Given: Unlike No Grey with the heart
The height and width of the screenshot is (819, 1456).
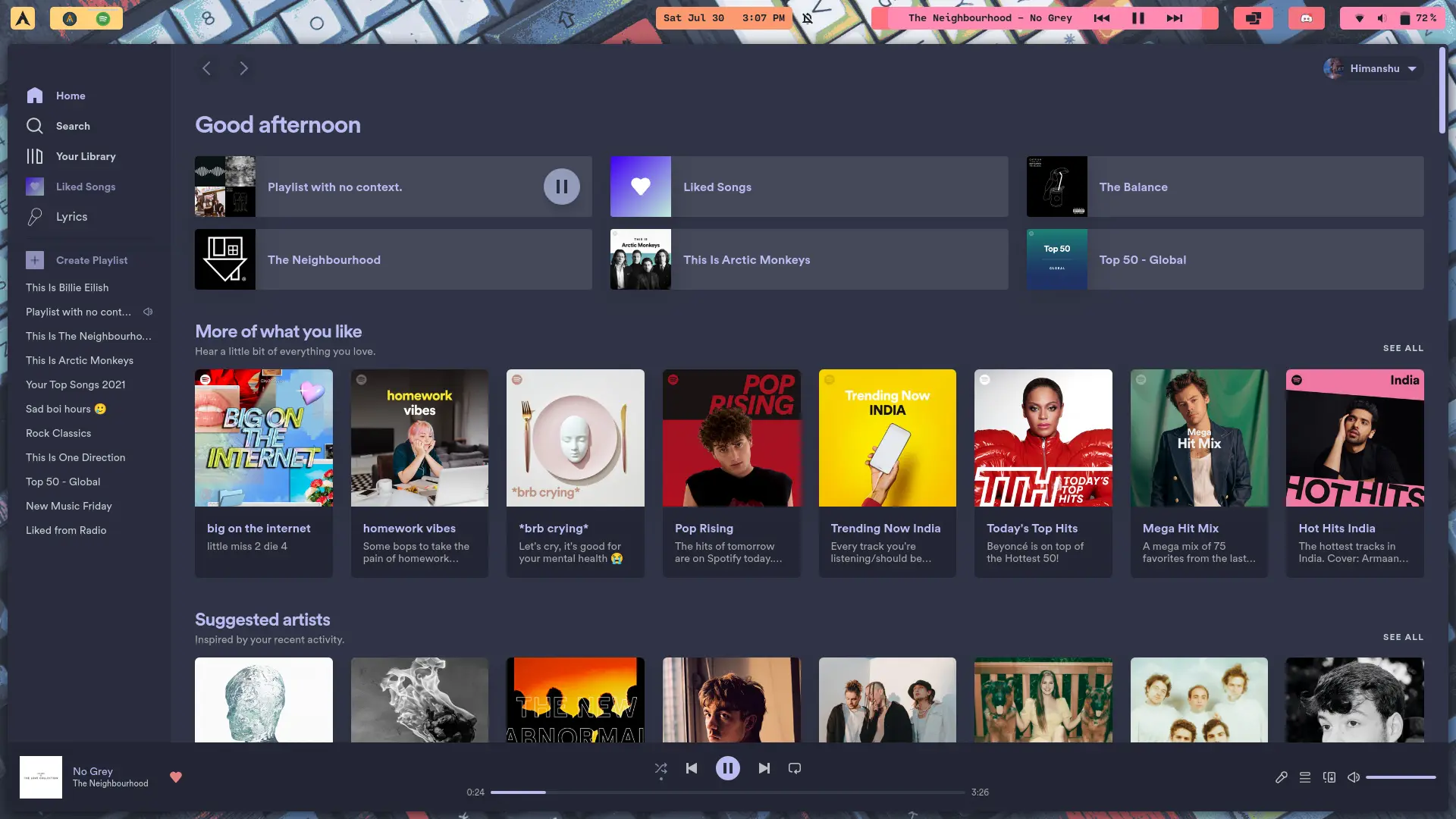Looking at the screenshot, I should (x=176, y=777).
